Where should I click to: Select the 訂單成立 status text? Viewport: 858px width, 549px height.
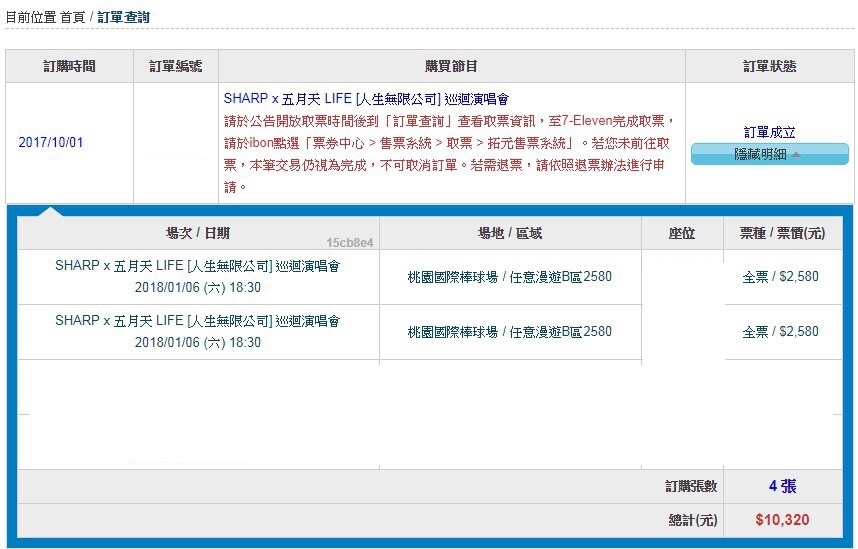769,132
